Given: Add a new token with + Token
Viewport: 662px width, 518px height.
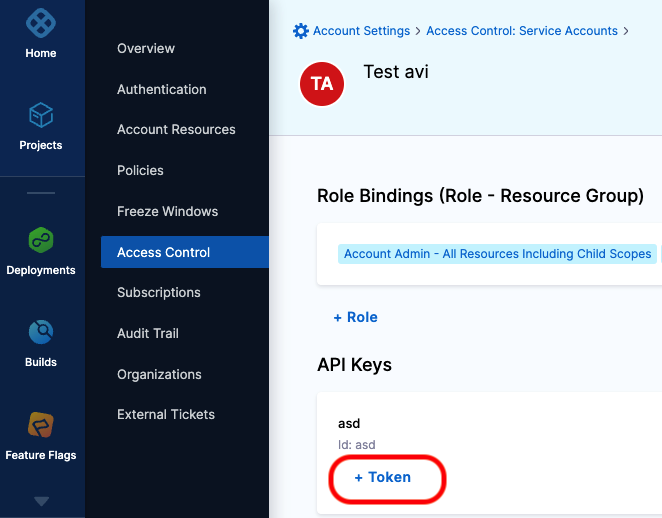Looking at the screenshot, I should 383,477.
